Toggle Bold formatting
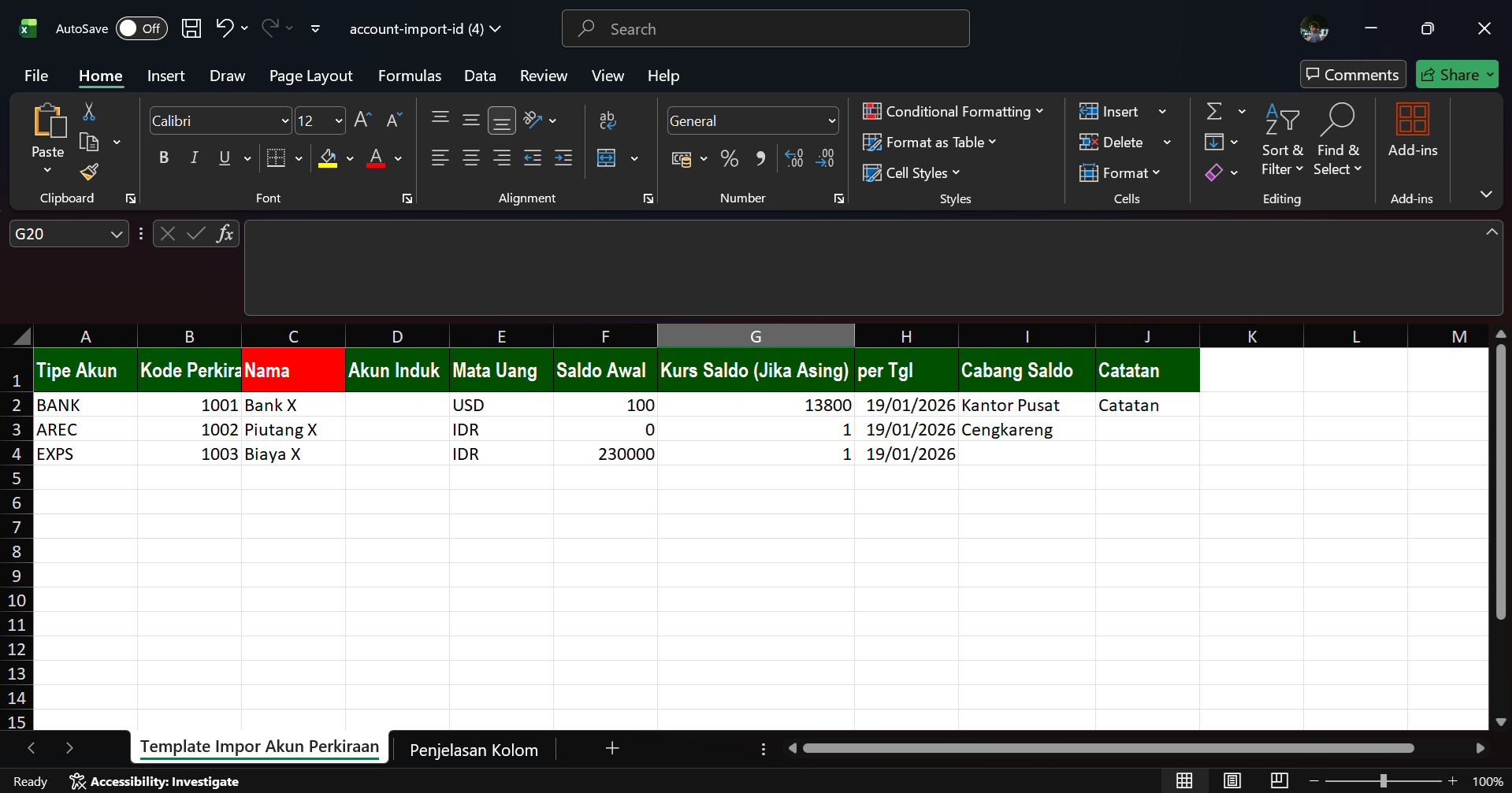 pyautogui.click(x=163, y=158)
